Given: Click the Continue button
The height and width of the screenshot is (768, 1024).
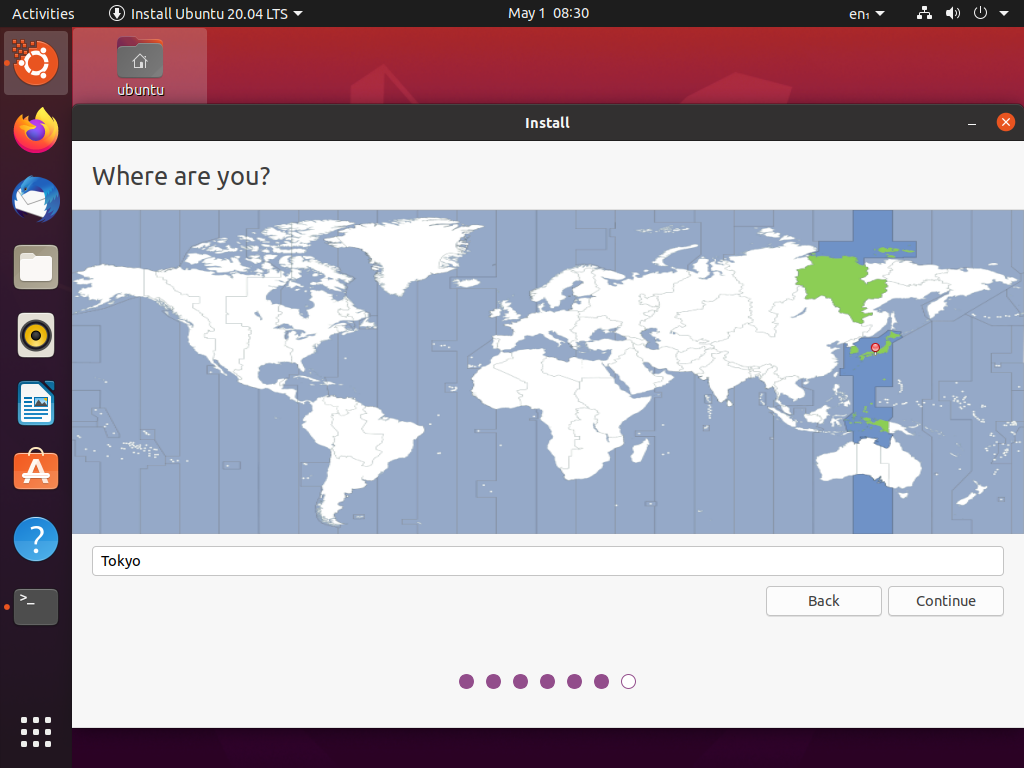Looking at the screenshot, I should pos(946,601).
